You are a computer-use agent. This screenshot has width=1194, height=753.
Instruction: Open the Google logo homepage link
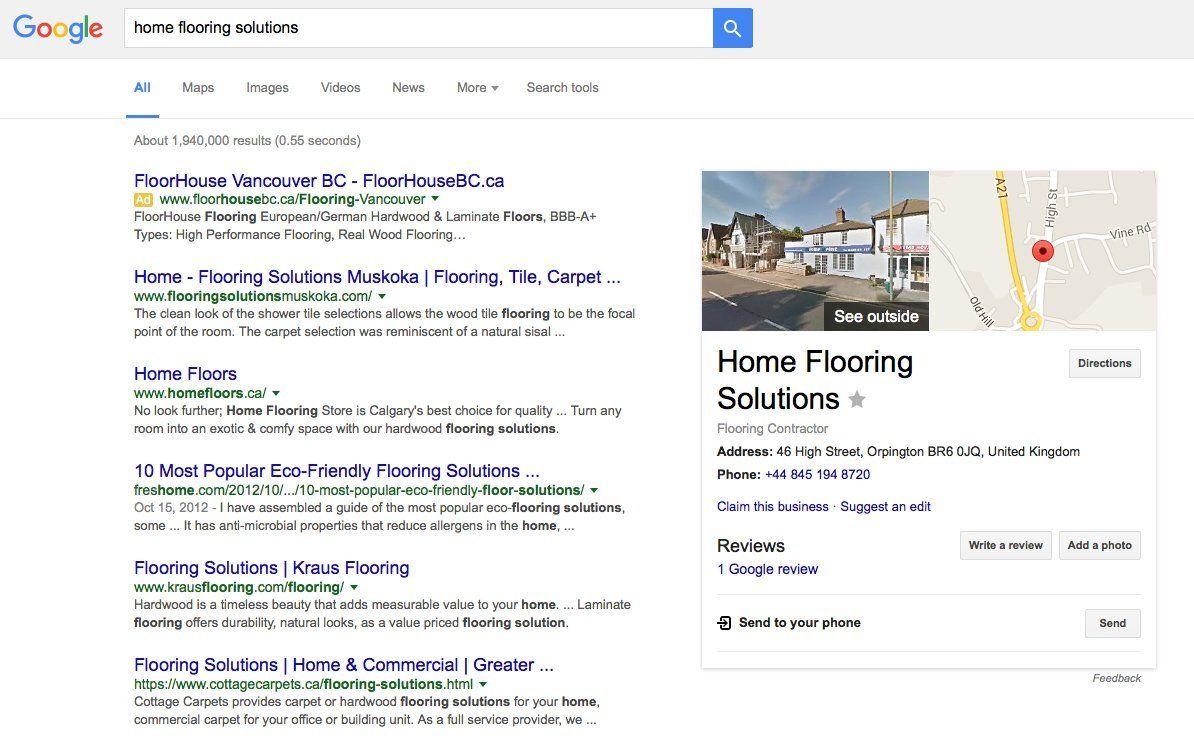point(58,29)
